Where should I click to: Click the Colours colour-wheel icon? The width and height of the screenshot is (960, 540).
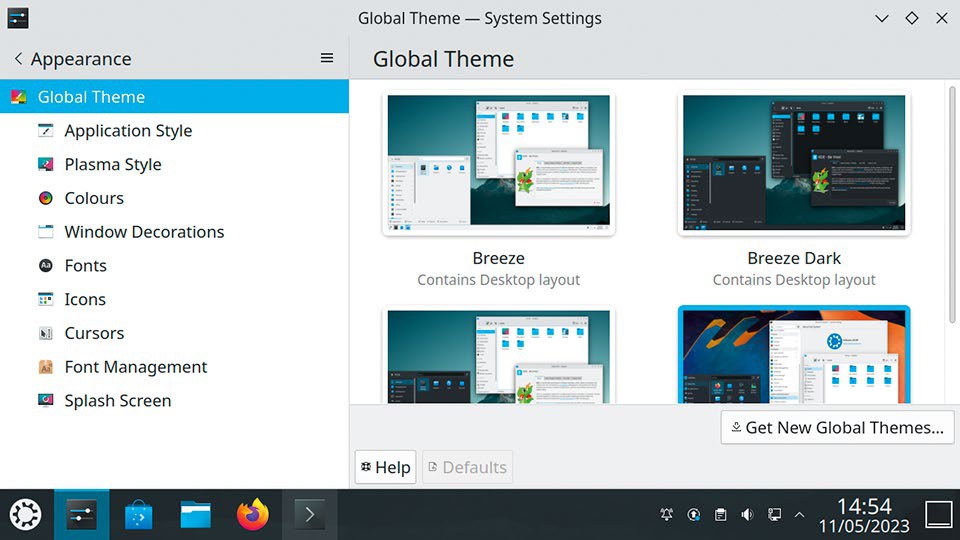(x=46, y=198)
